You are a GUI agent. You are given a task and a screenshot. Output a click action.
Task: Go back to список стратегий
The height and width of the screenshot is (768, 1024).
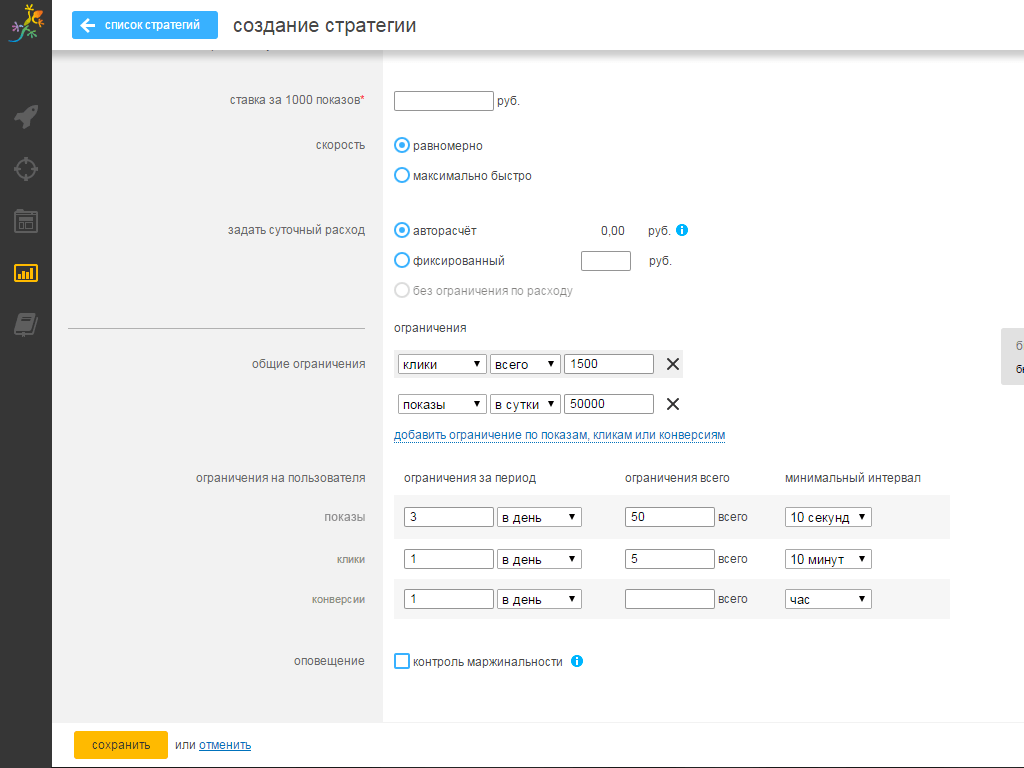(144, 25)
